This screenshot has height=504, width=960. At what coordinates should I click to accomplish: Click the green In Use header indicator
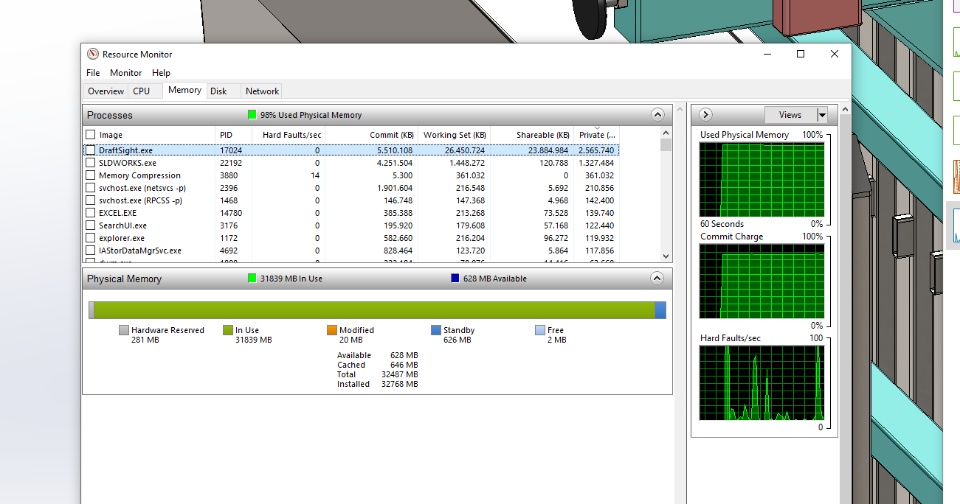[x=252, y=278]
